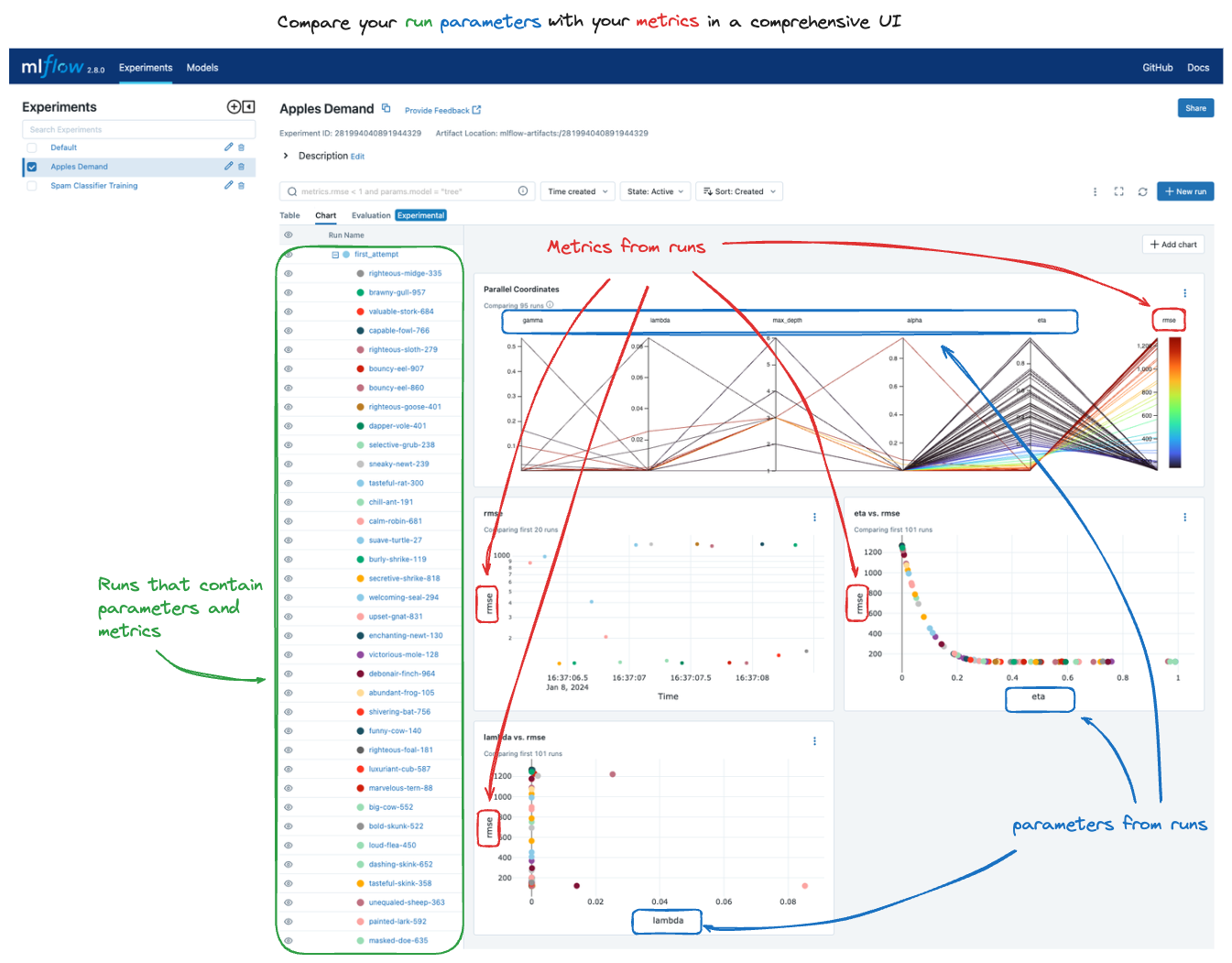Open the Parallel Coordinates chart options menu
The height and width of the screenshot is (963, 1232).
coord(1185,292)
